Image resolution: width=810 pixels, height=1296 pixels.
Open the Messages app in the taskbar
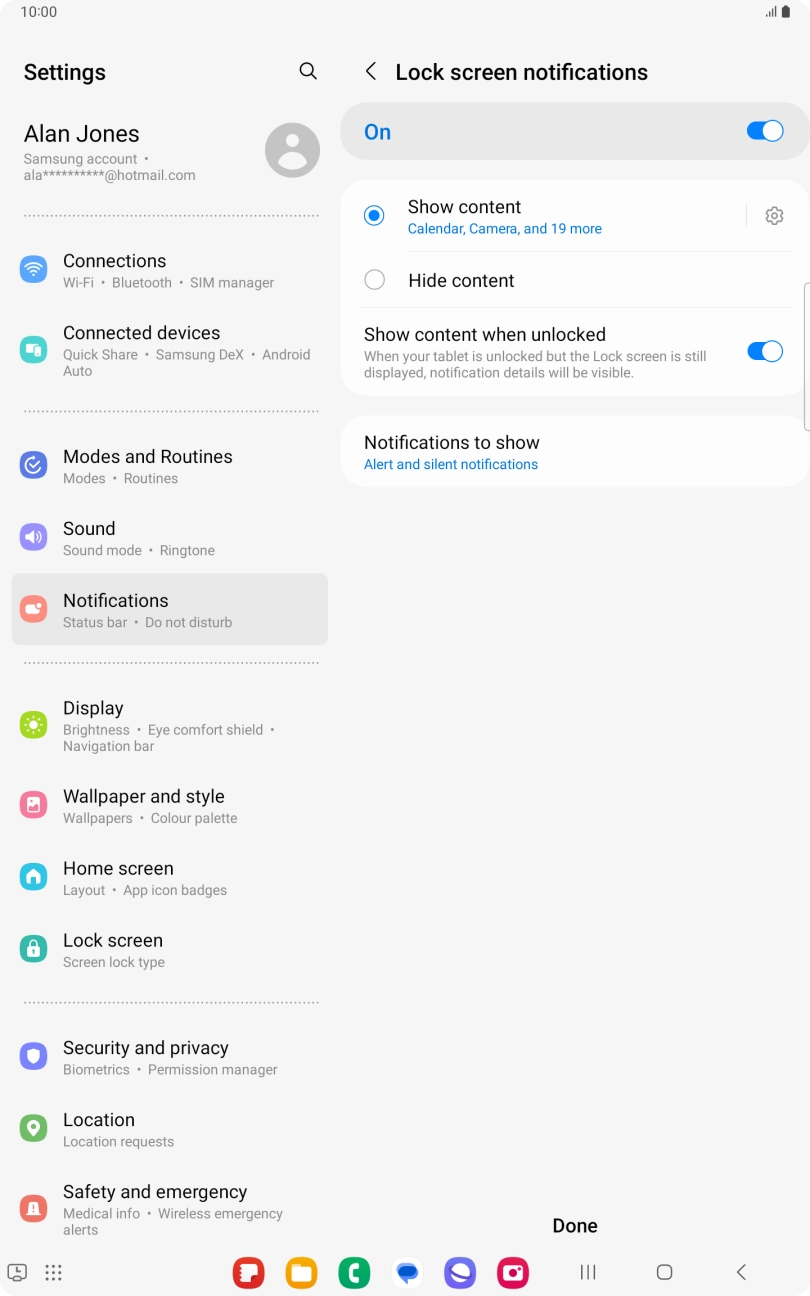click(x=407, y=1272)
